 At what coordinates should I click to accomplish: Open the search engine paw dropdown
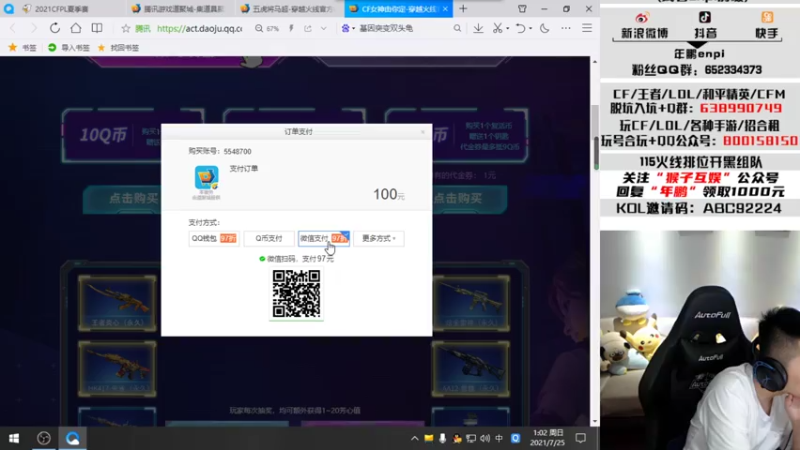(348, 29)
